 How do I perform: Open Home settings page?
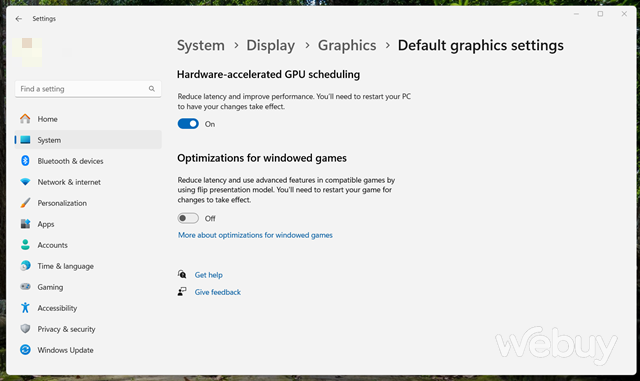click(x=88, y=119)
